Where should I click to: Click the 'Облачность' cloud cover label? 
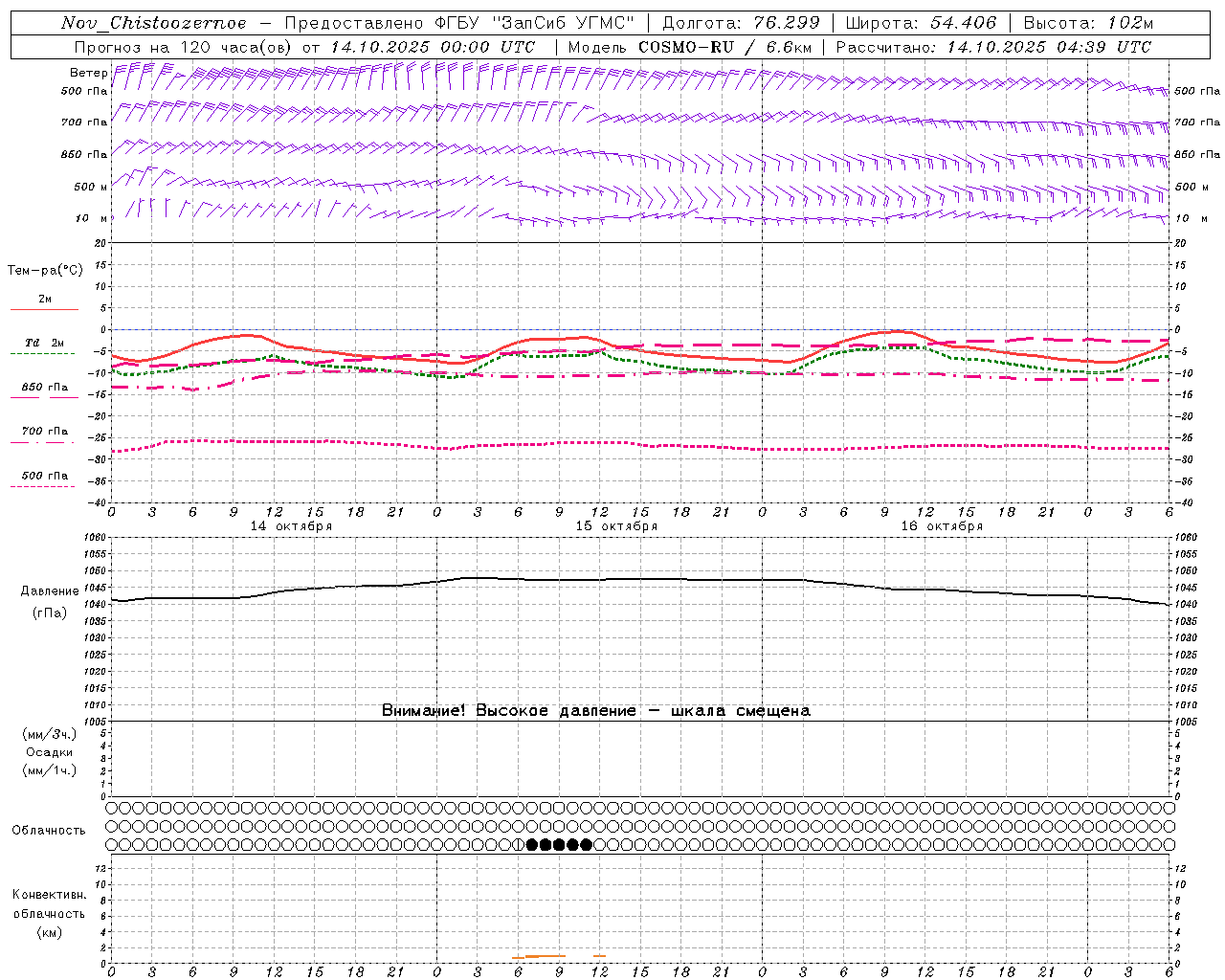(x=49, y=831)
